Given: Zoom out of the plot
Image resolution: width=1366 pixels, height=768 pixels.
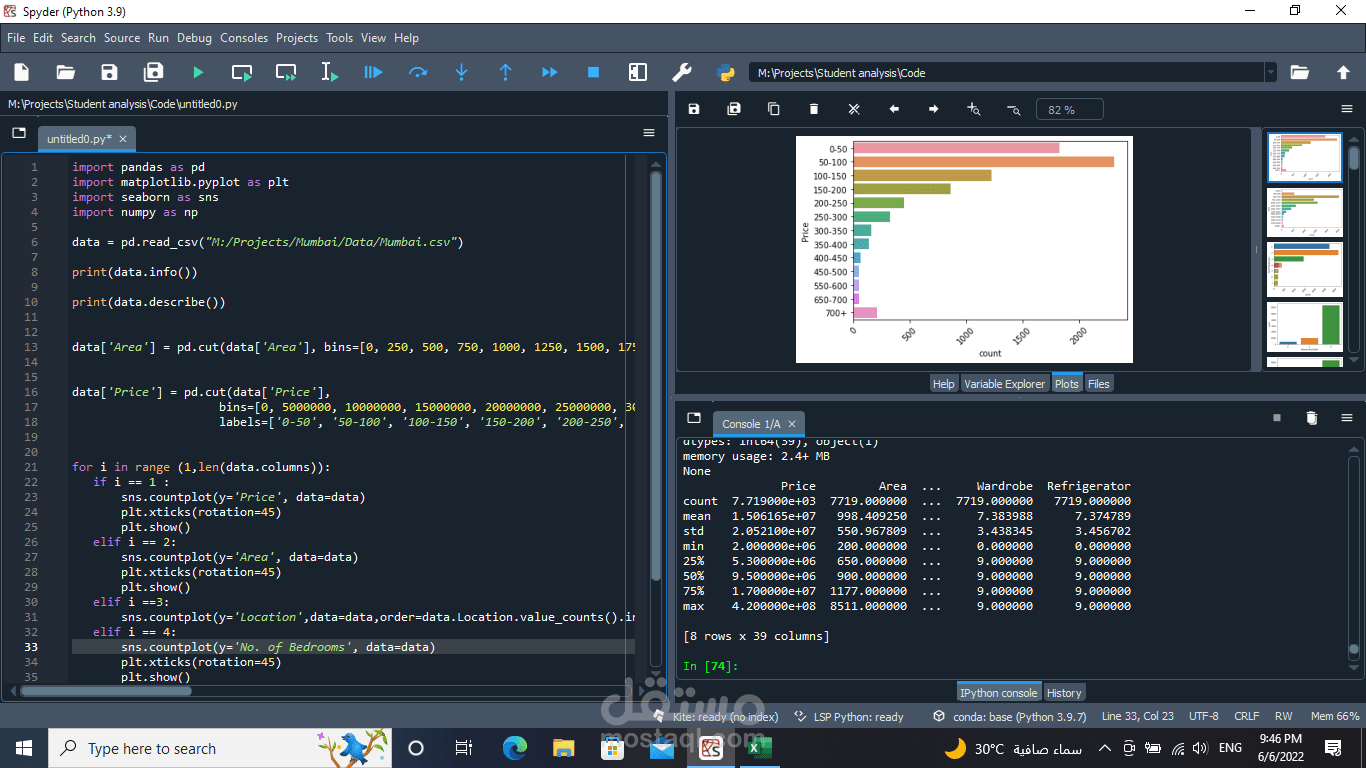Looking at the screenshot, I should point(1014,109).
